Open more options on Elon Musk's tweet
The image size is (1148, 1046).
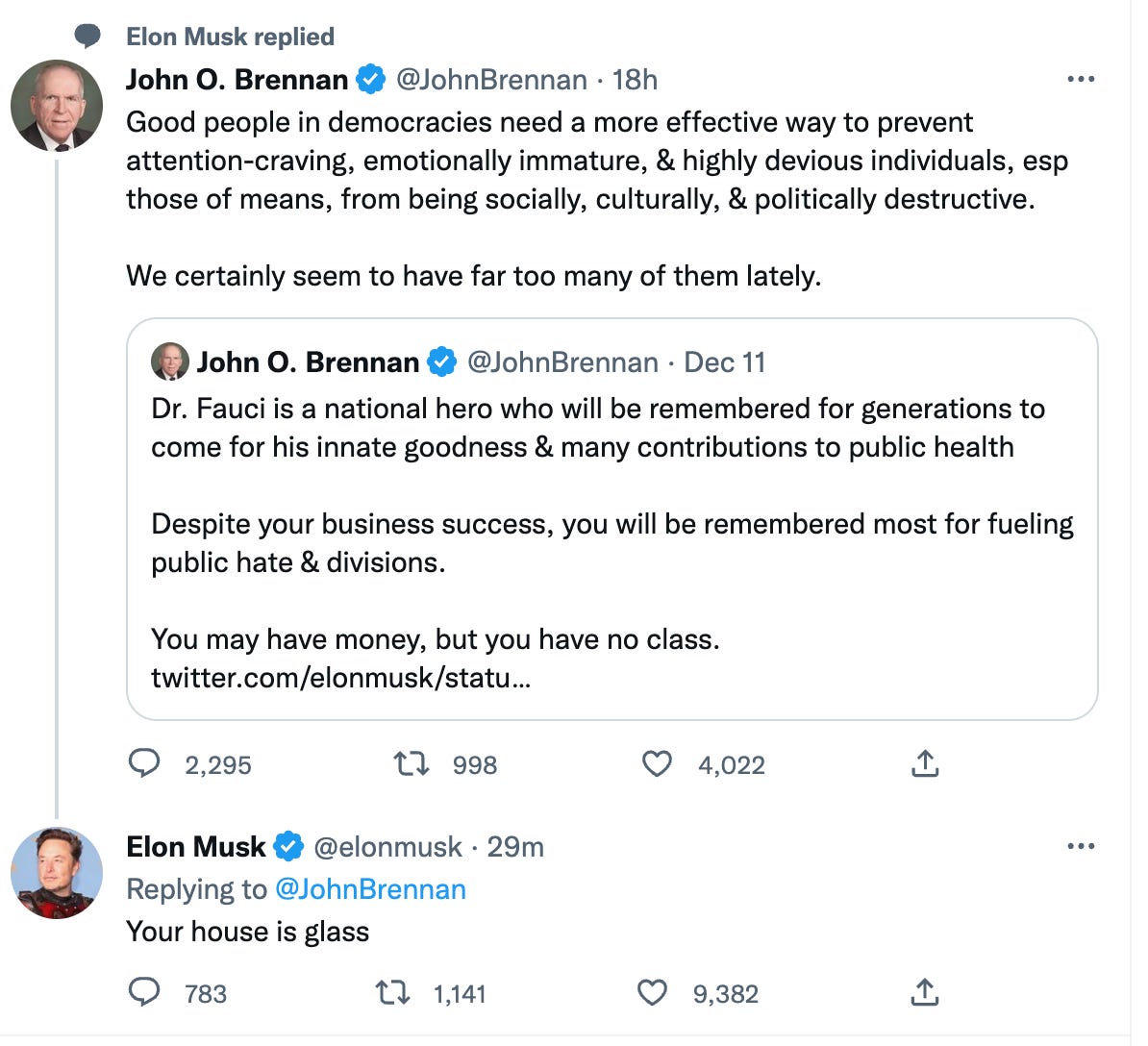coord(1081,847)
